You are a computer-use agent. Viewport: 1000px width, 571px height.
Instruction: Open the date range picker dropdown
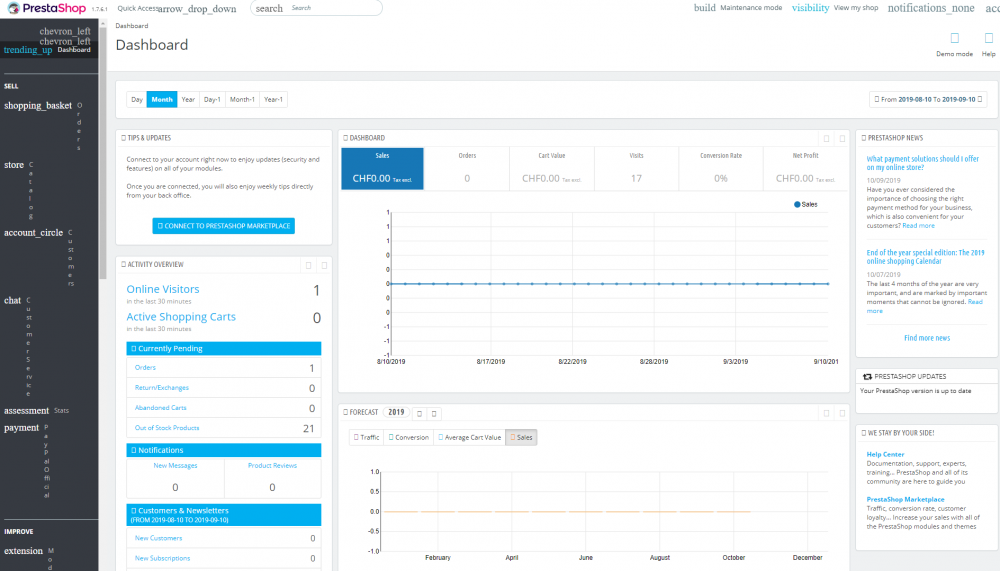pos(928,99)
